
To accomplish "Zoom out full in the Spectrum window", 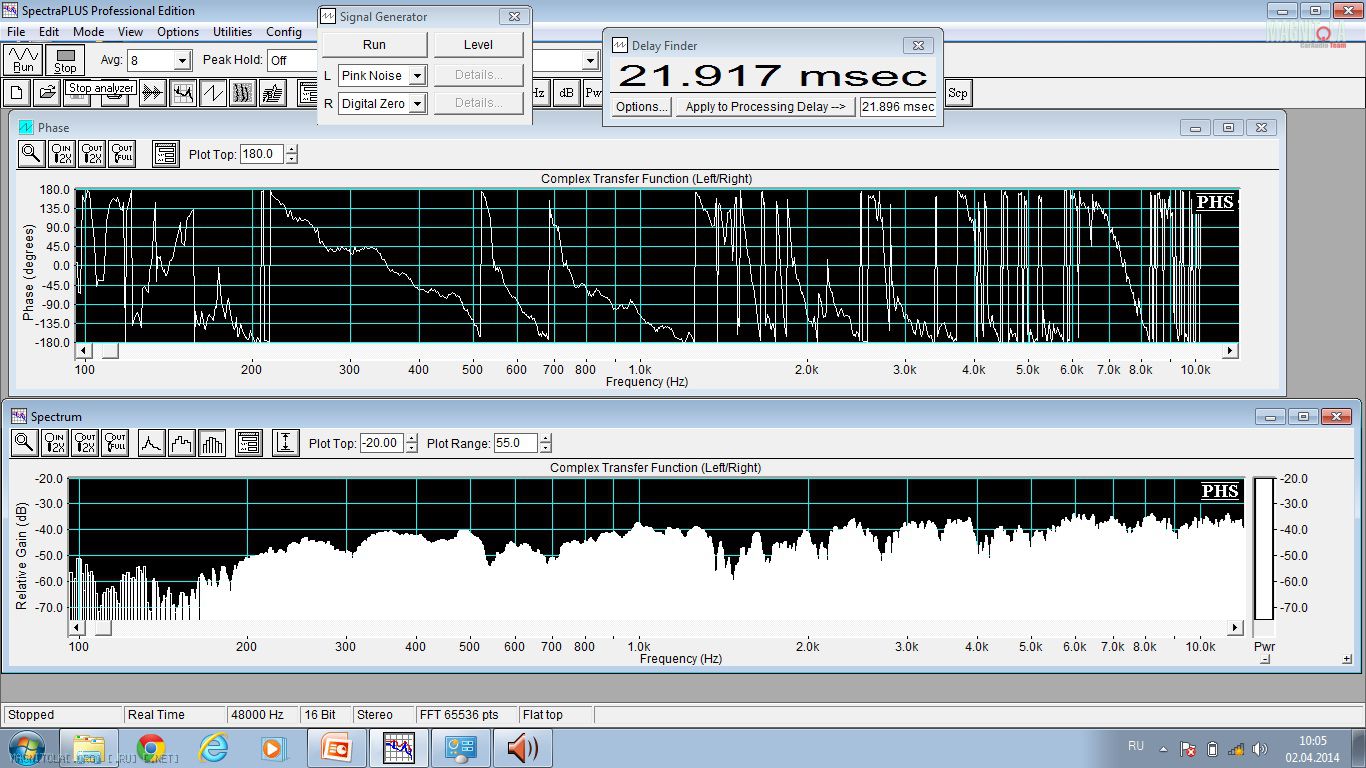I will click(x=114, y=443).
